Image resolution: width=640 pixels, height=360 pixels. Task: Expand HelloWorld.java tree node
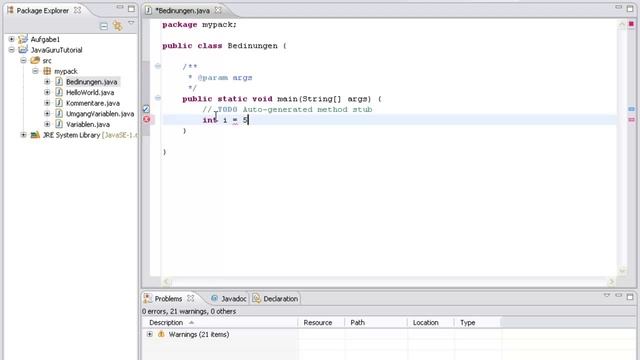(47, 92)
